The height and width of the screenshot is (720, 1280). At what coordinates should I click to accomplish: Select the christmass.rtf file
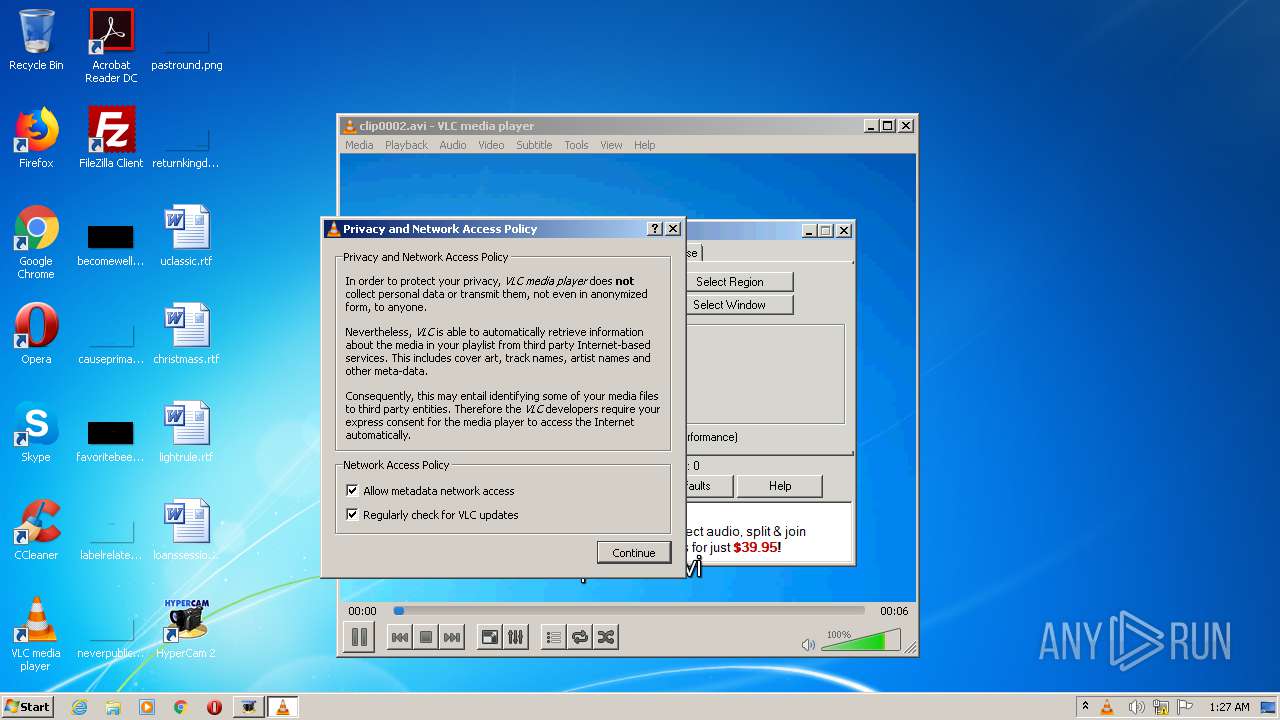pos(186,333)
